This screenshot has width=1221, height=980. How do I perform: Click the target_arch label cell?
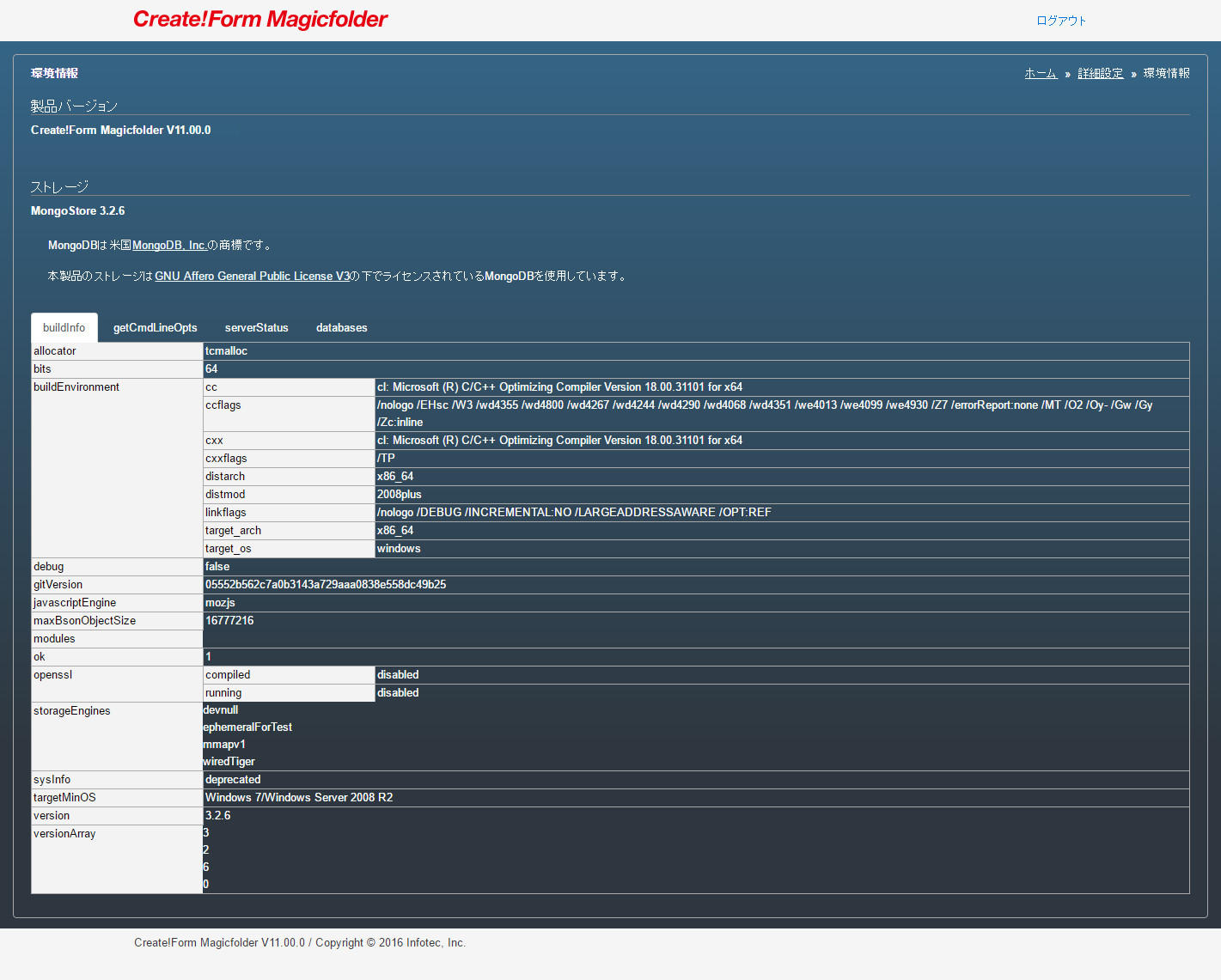point(289,531)
